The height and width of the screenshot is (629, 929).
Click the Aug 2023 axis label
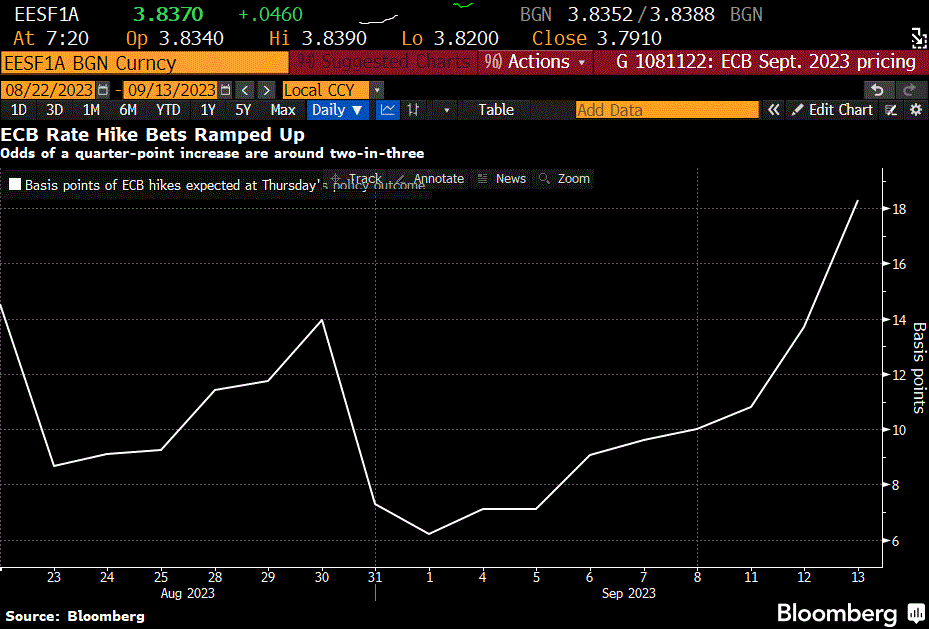[188, 593]
